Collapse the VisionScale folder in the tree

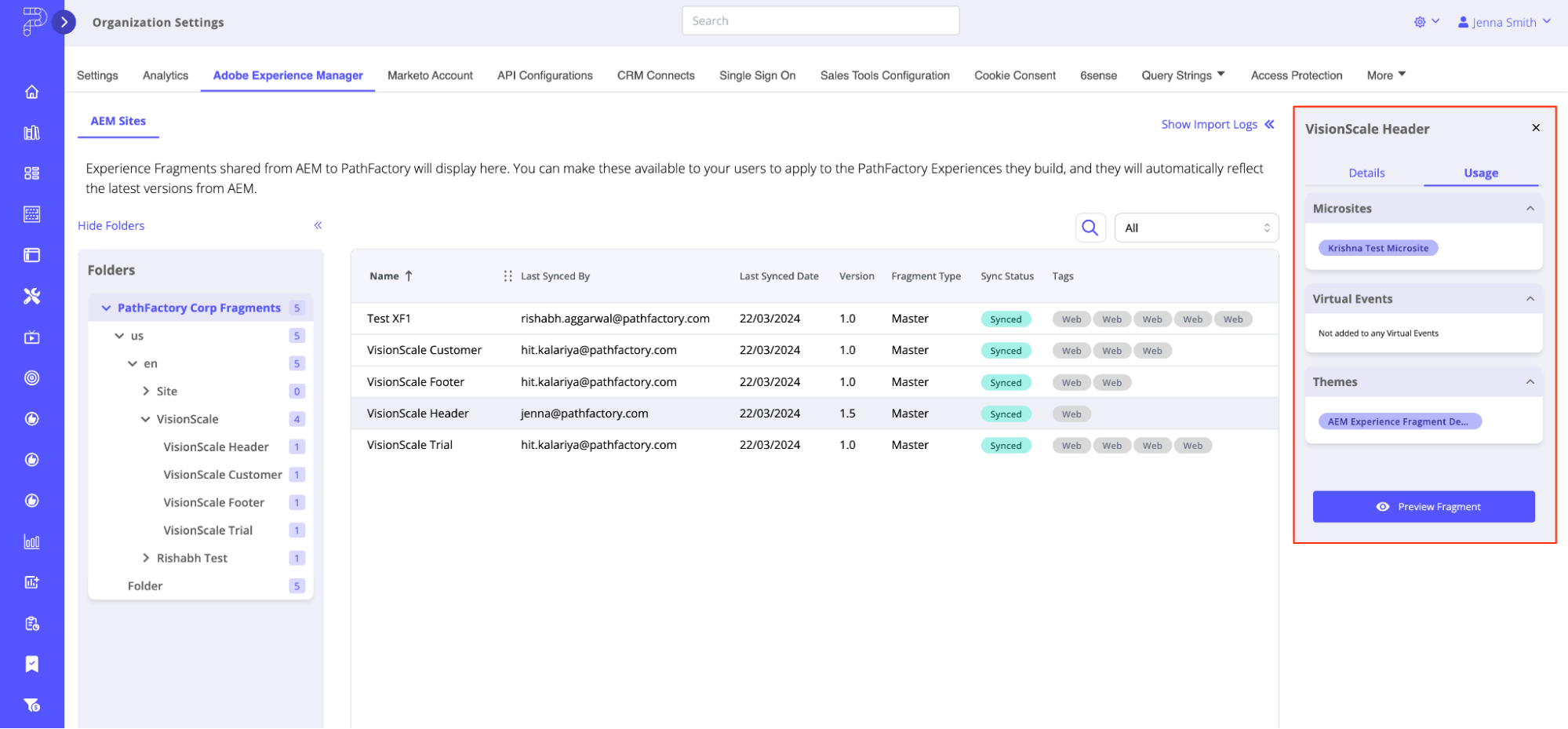[145, 419]
